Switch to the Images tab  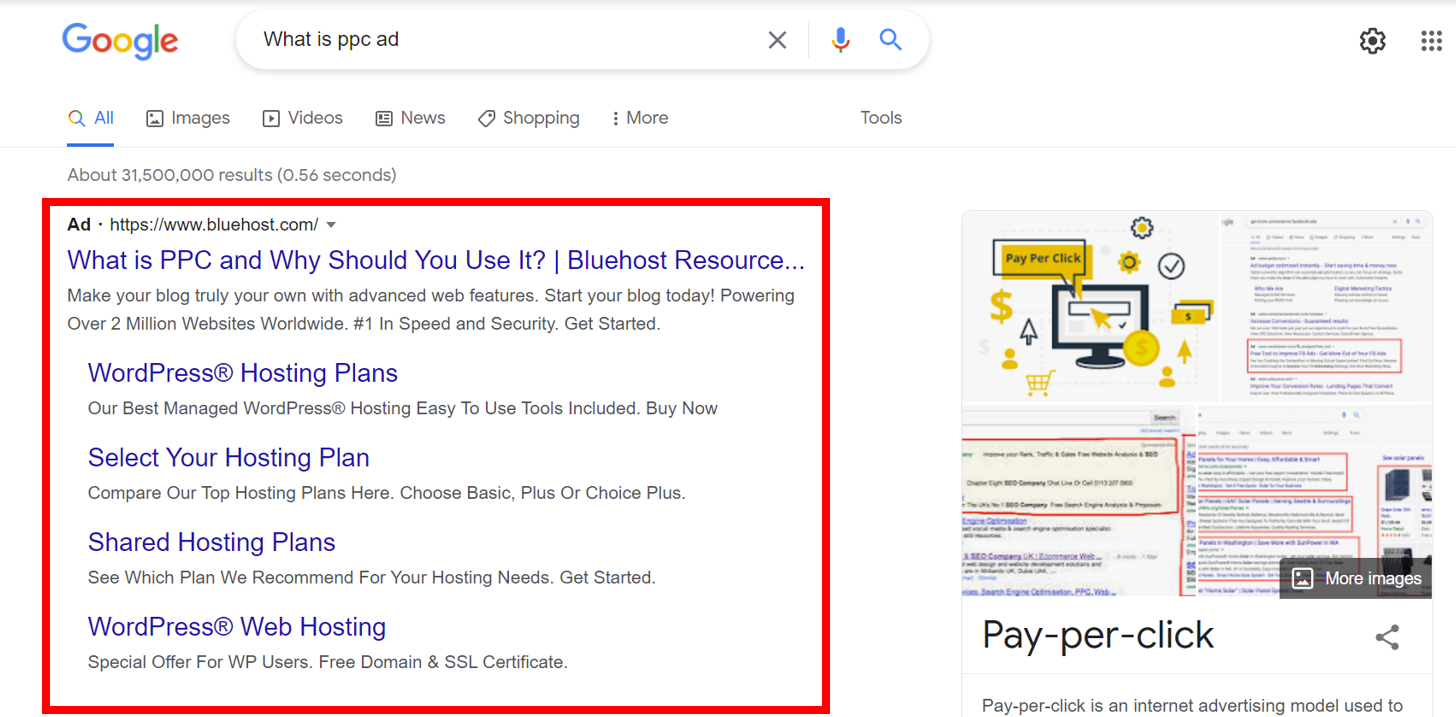point(188,118)
